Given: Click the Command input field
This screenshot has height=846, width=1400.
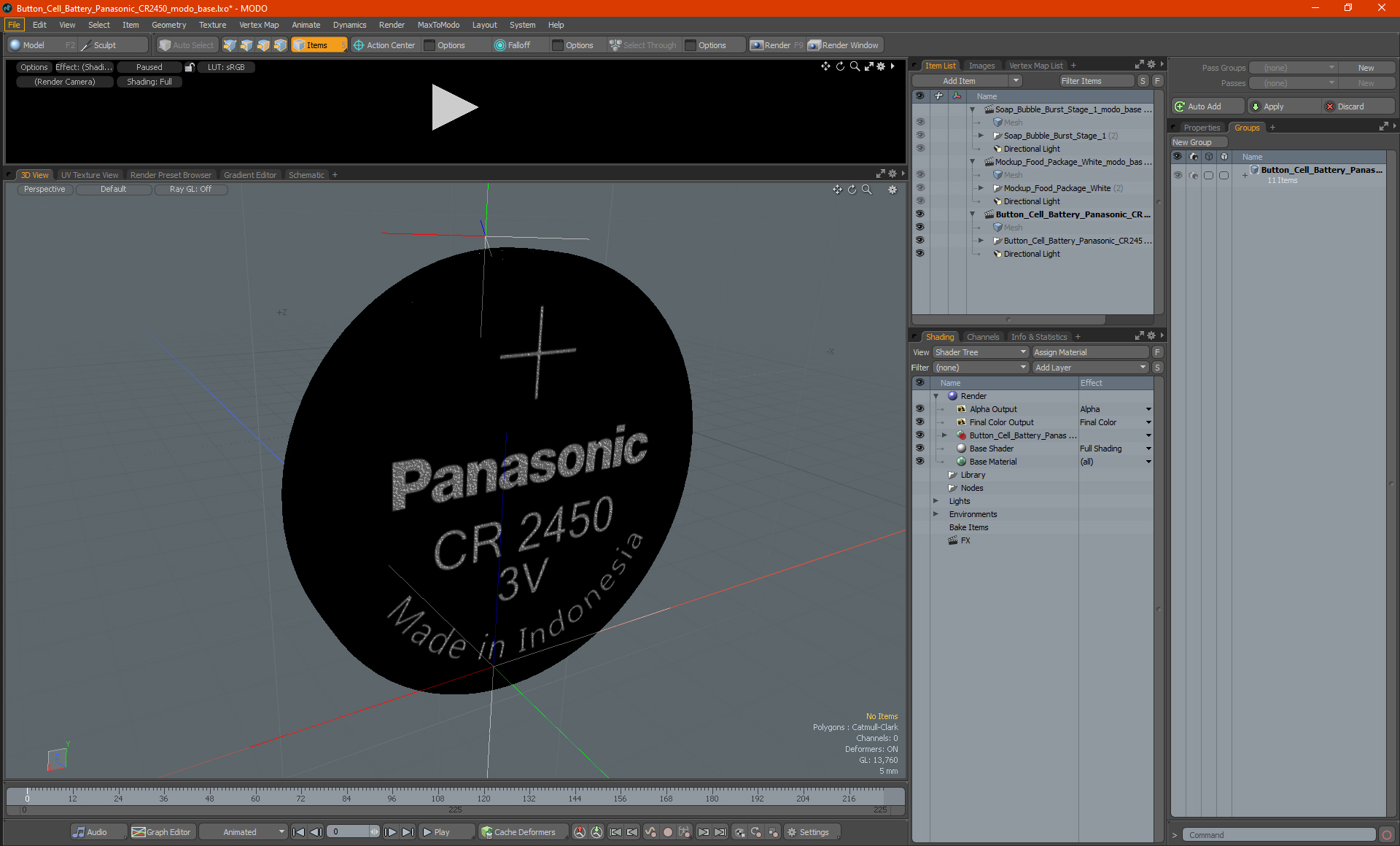Looking at the screenshot, I should 1279,835.
